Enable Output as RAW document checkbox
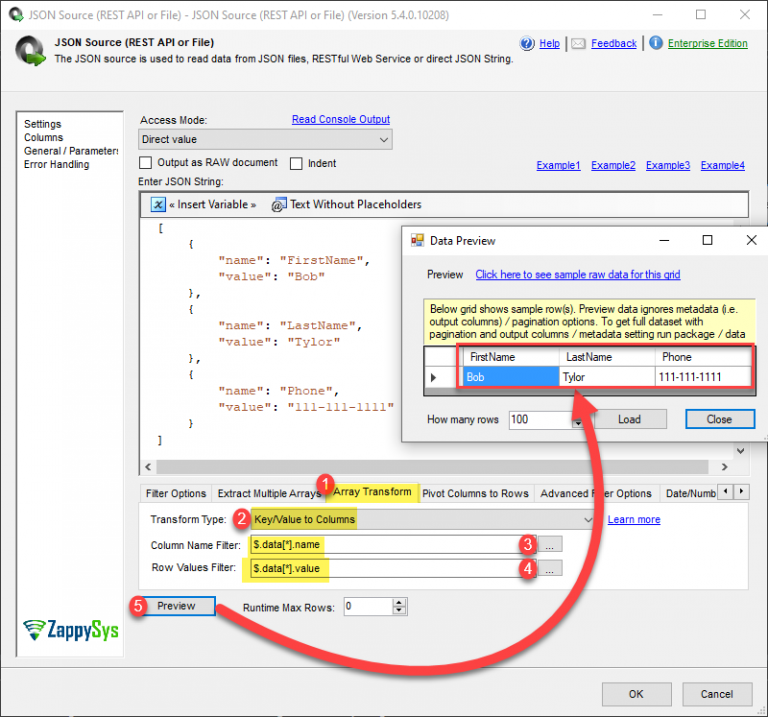 [x=146, y=164]
